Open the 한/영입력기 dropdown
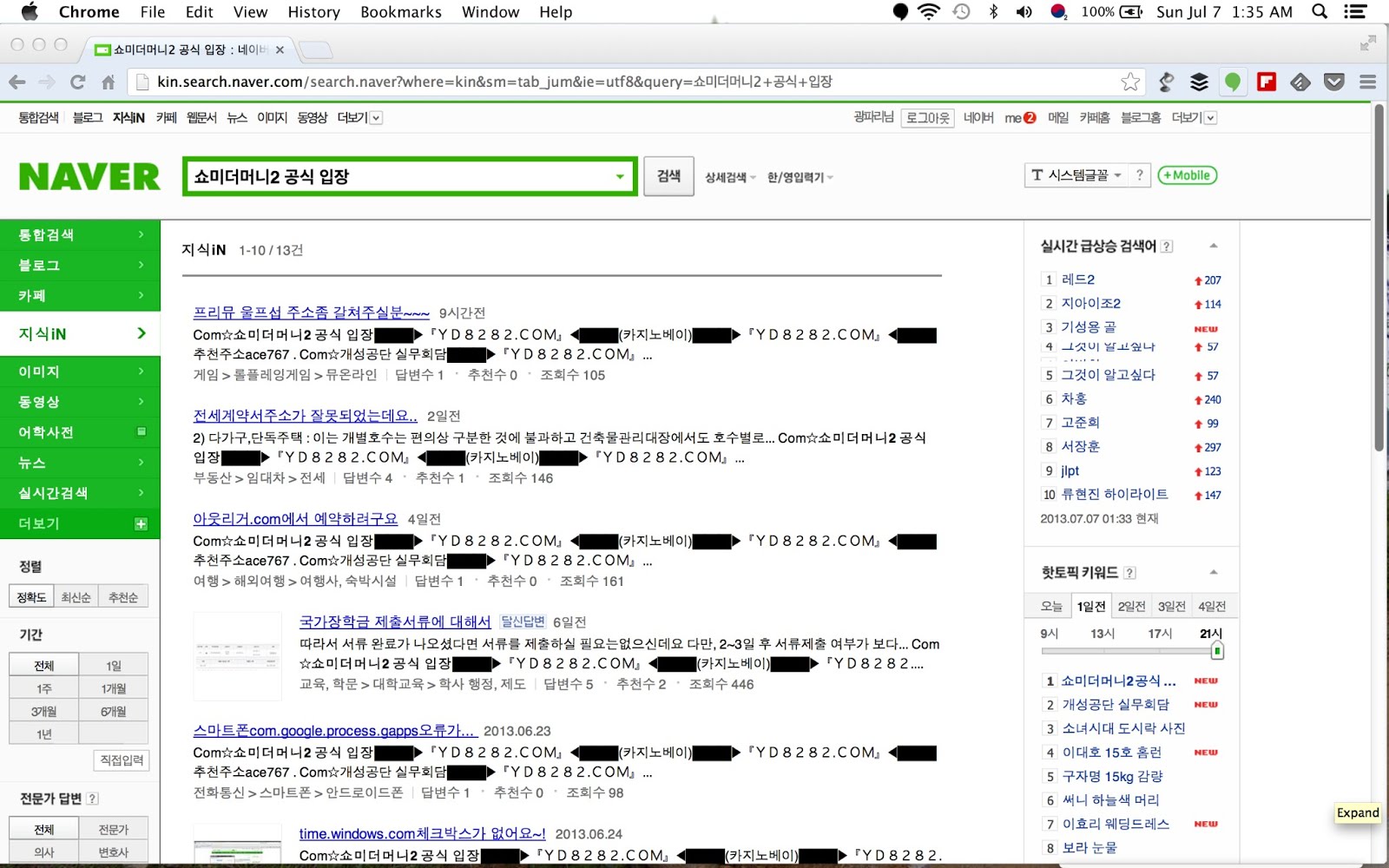1389x868 pixels. [800, 177]
